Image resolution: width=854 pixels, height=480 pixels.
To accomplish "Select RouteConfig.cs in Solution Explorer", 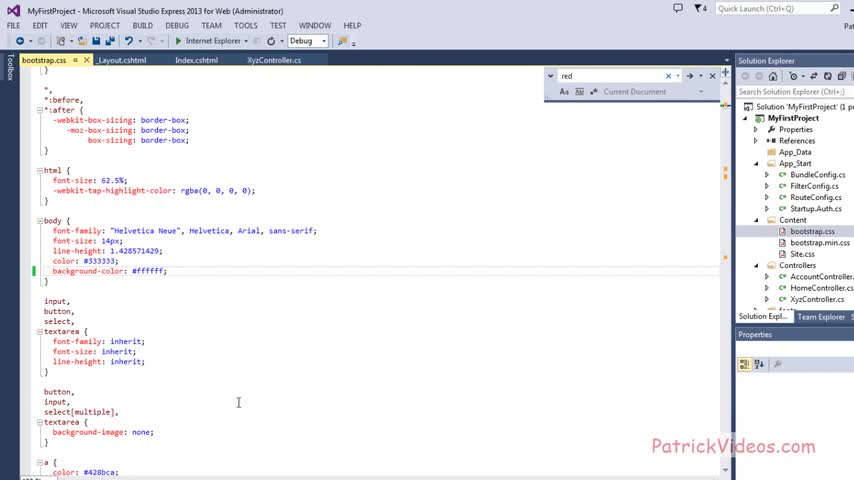I will coord(816,197).
